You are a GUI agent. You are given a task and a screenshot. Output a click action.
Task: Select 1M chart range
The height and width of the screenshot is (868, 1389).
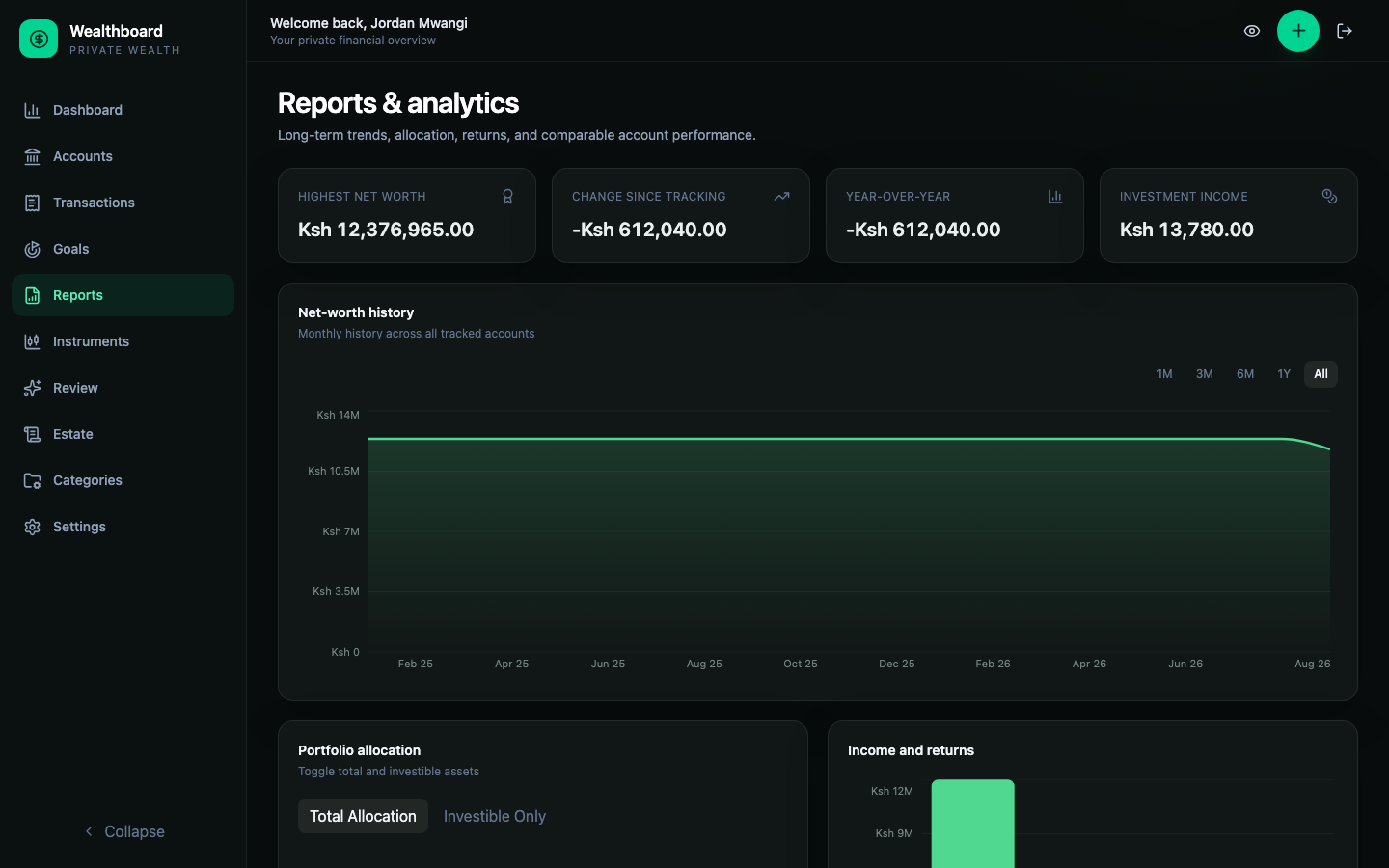1164,374
